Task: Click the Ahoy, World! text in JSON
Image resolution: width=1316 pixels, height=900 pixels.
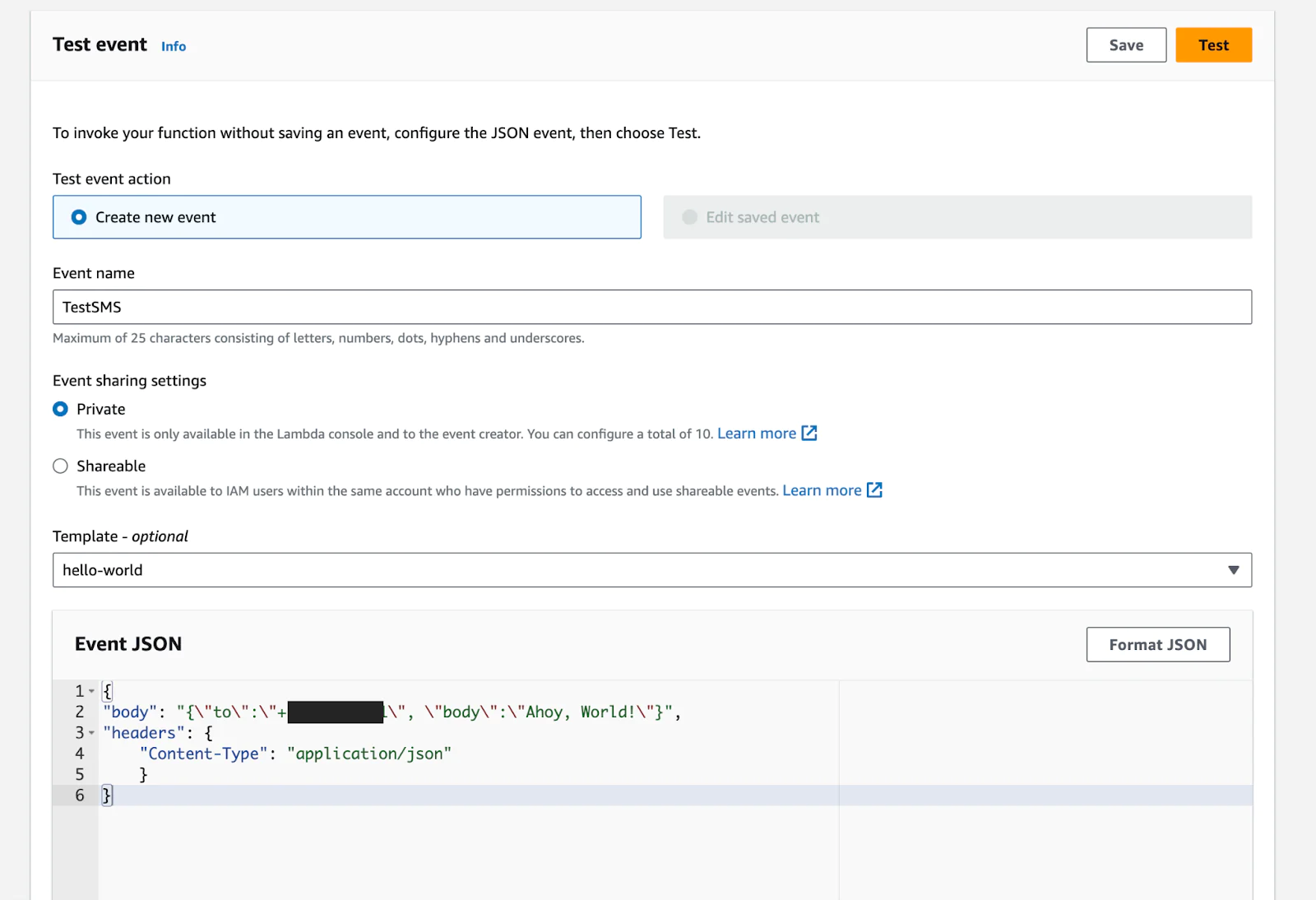Action: point(581,712)
